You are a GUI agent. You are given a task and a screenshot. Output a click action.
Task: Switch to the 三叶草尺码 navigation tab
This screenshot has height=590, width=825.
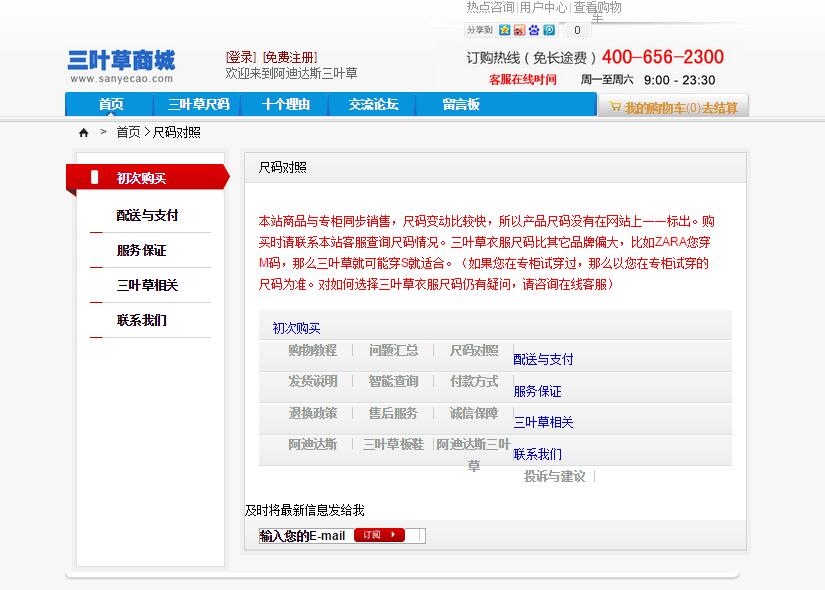point(198,105)
